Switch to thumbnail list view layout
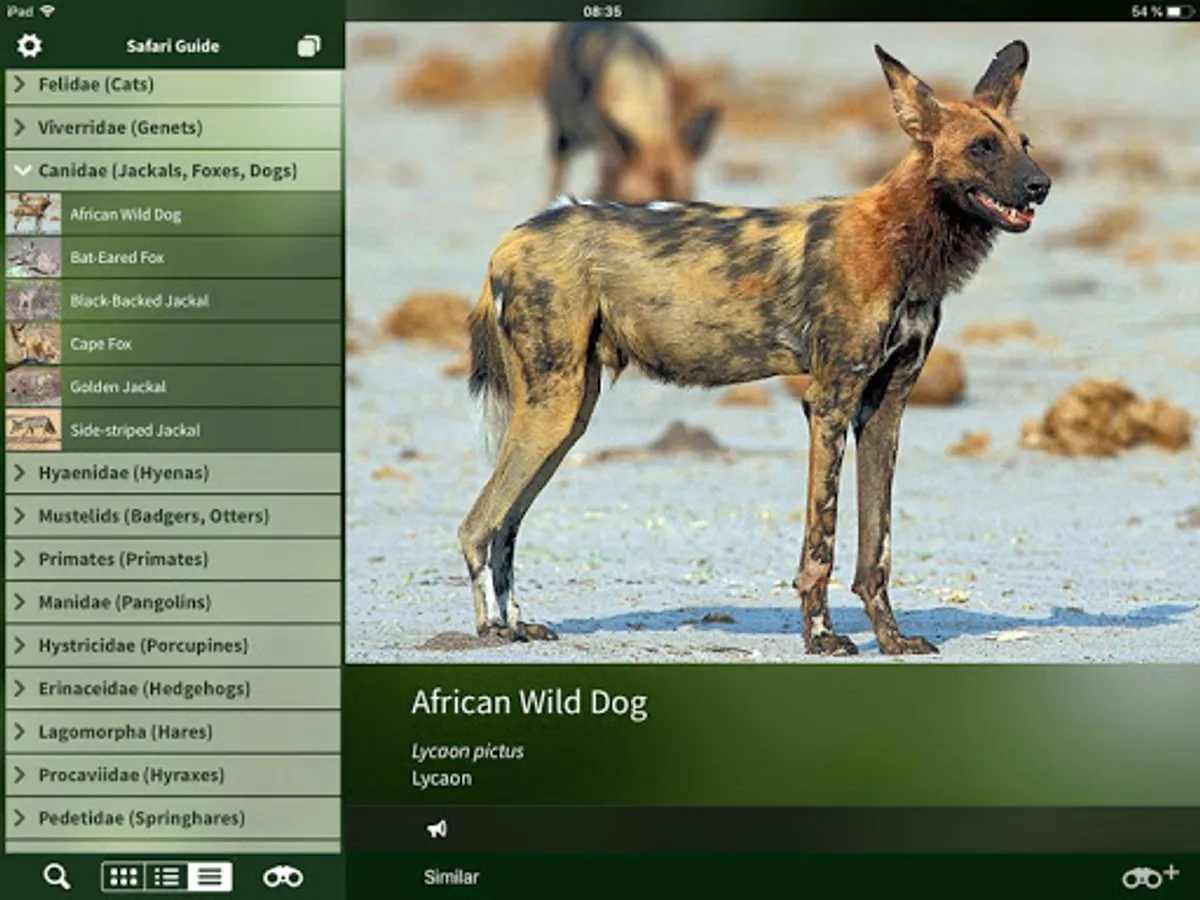The image size is (1200, 900). pos(166,877)
